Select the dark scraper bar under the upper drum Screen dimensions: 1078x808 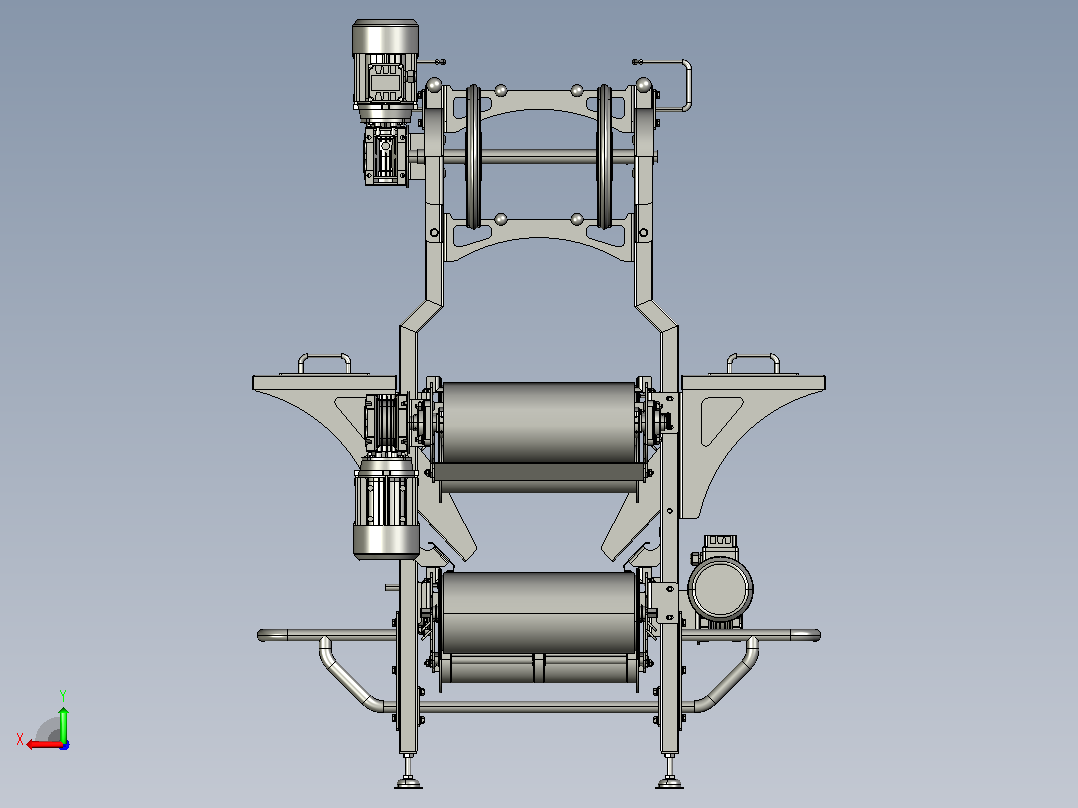[x=539, y=472]
